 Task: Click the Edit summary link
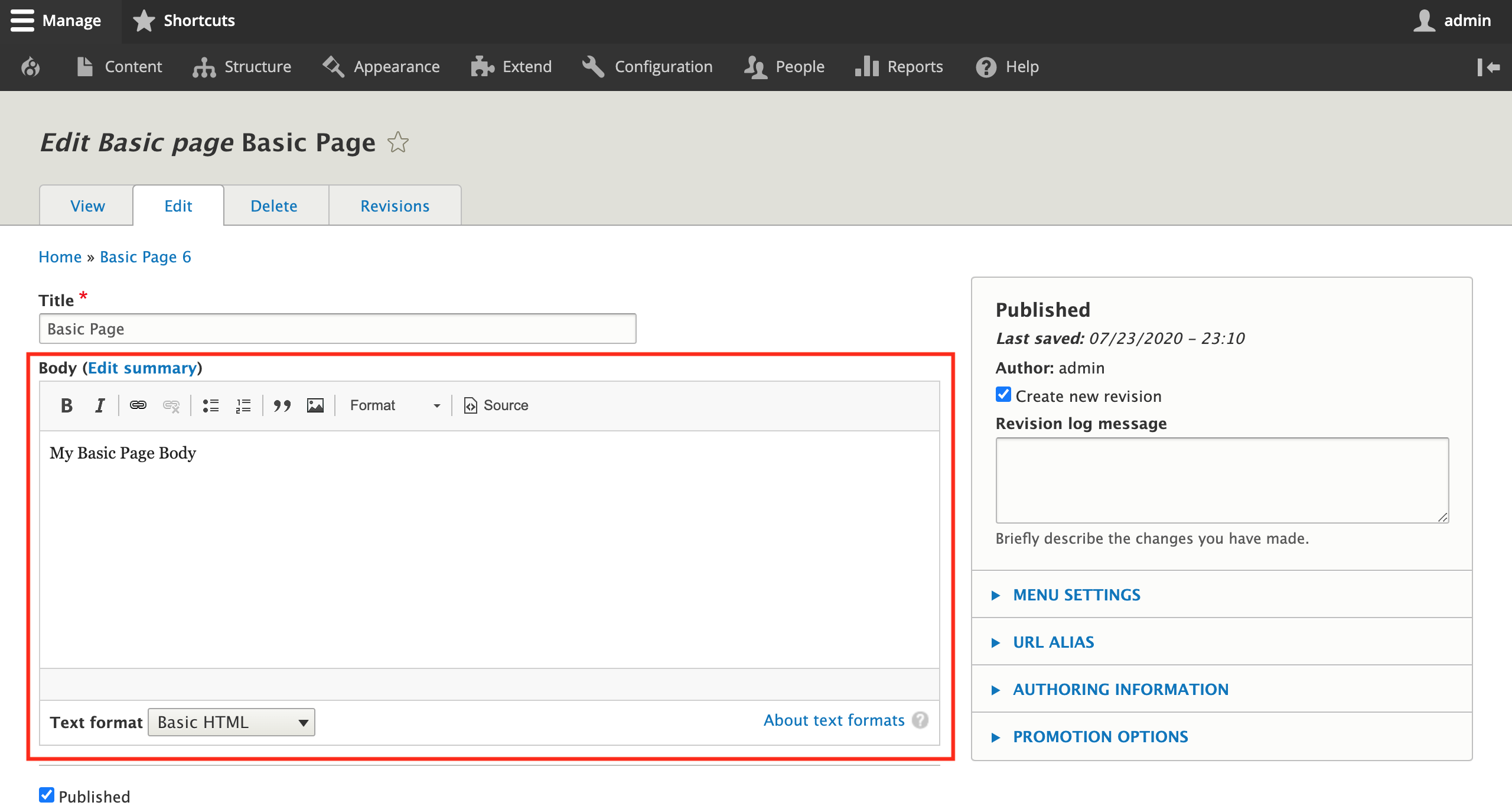[x=142, y=368]
